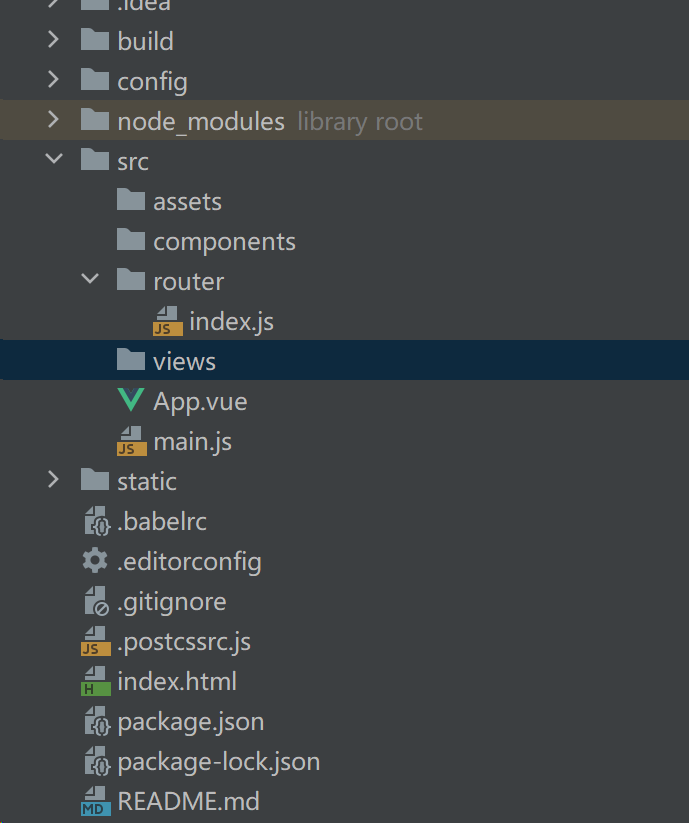The width and height of the screenshot is (689, 823).
Task: Expand the node_modules folder arrow
Action: 54,121
